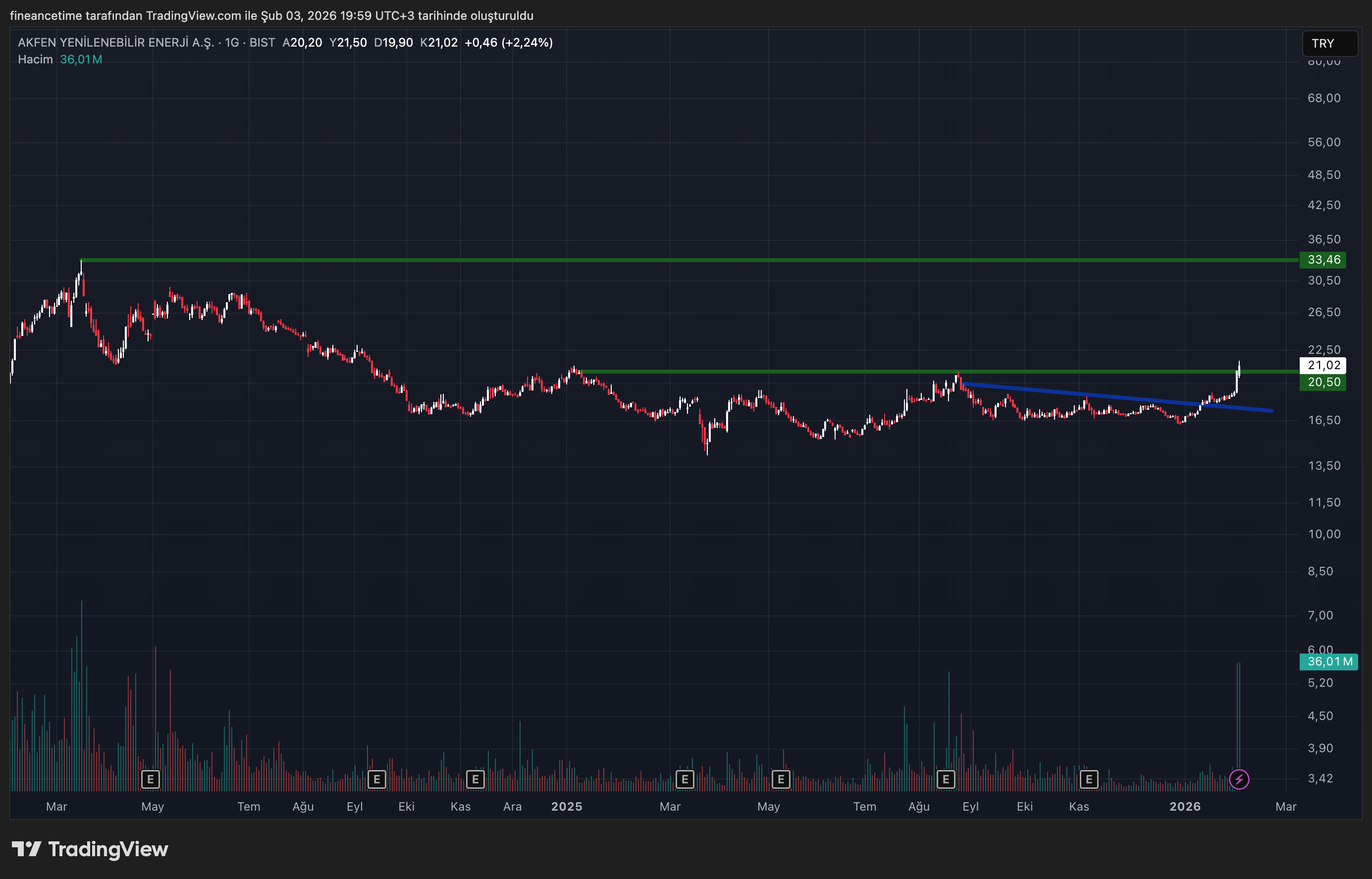
Task: Open the TRY currency selector
Action: pos(1329,44)
